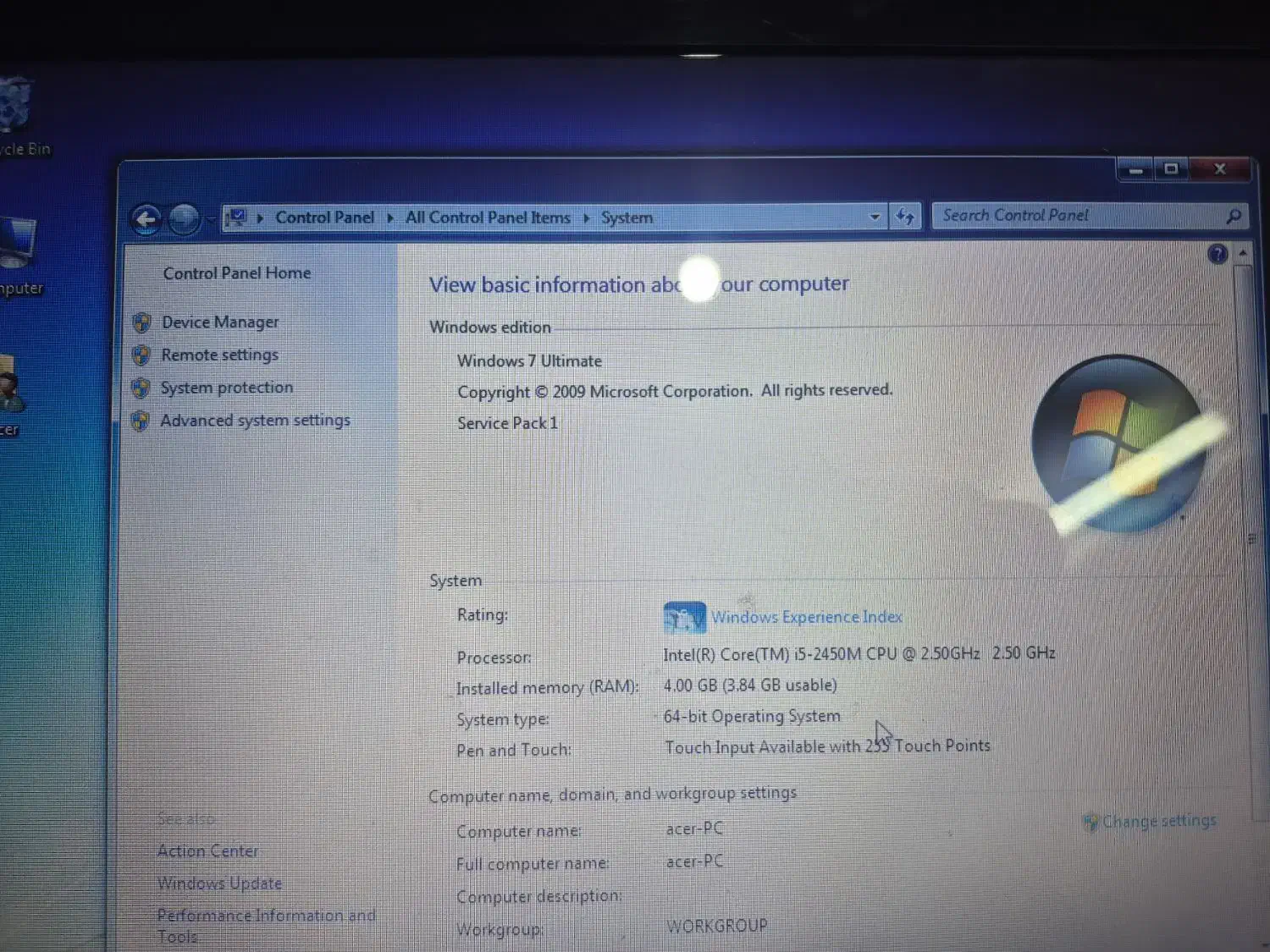The height and width of the screenshot is (952, 1270).
Task: Click the 'Computer description:' label
Action: [x=538, y=897]
